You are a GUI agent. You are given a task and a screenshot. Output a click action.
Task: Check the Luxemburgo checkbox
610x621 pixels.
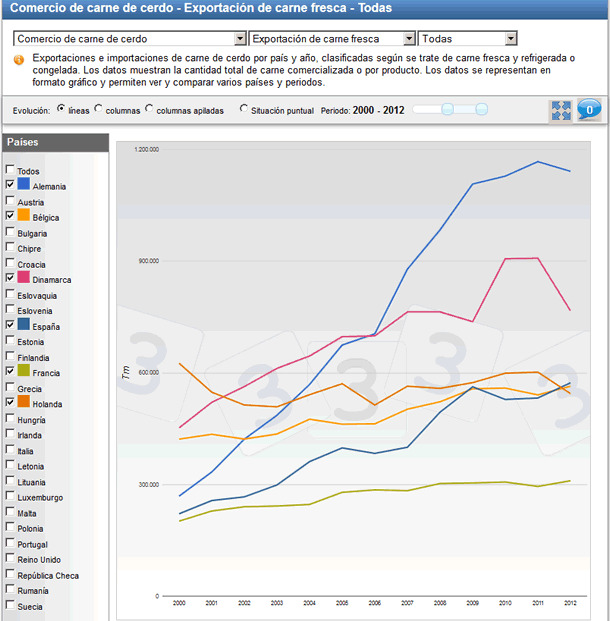10,495
